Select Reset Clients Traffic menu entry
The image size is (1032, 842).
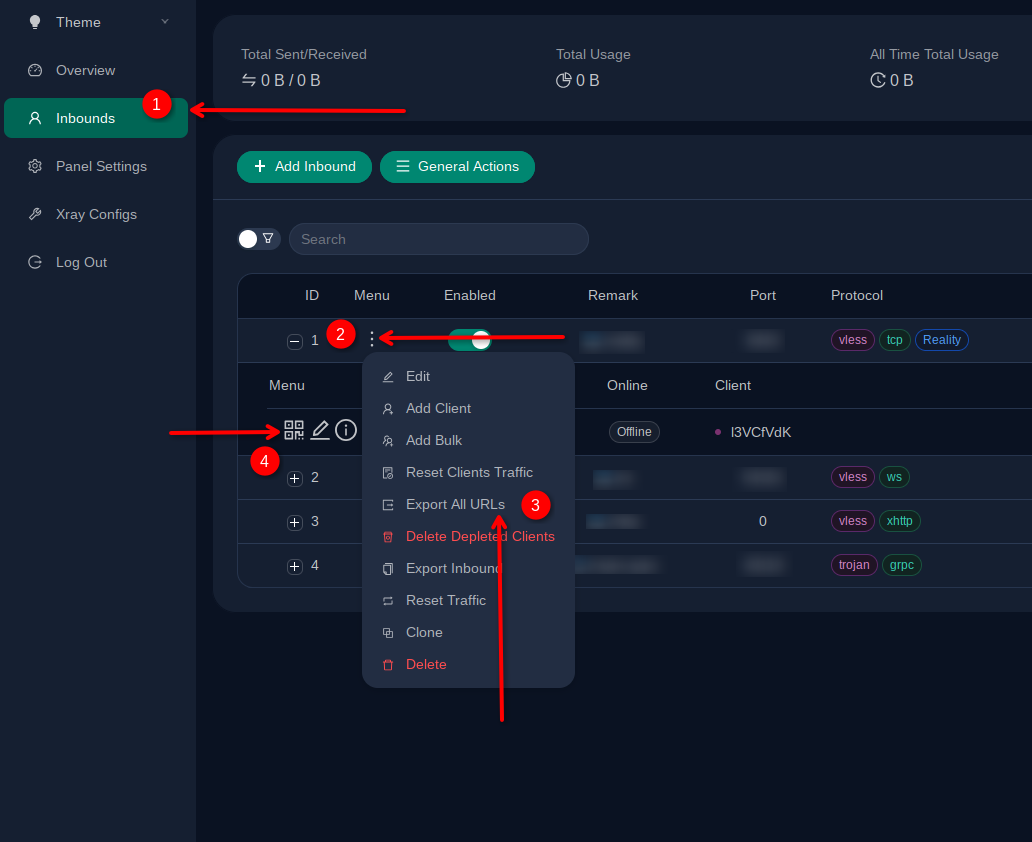point(469,472)
